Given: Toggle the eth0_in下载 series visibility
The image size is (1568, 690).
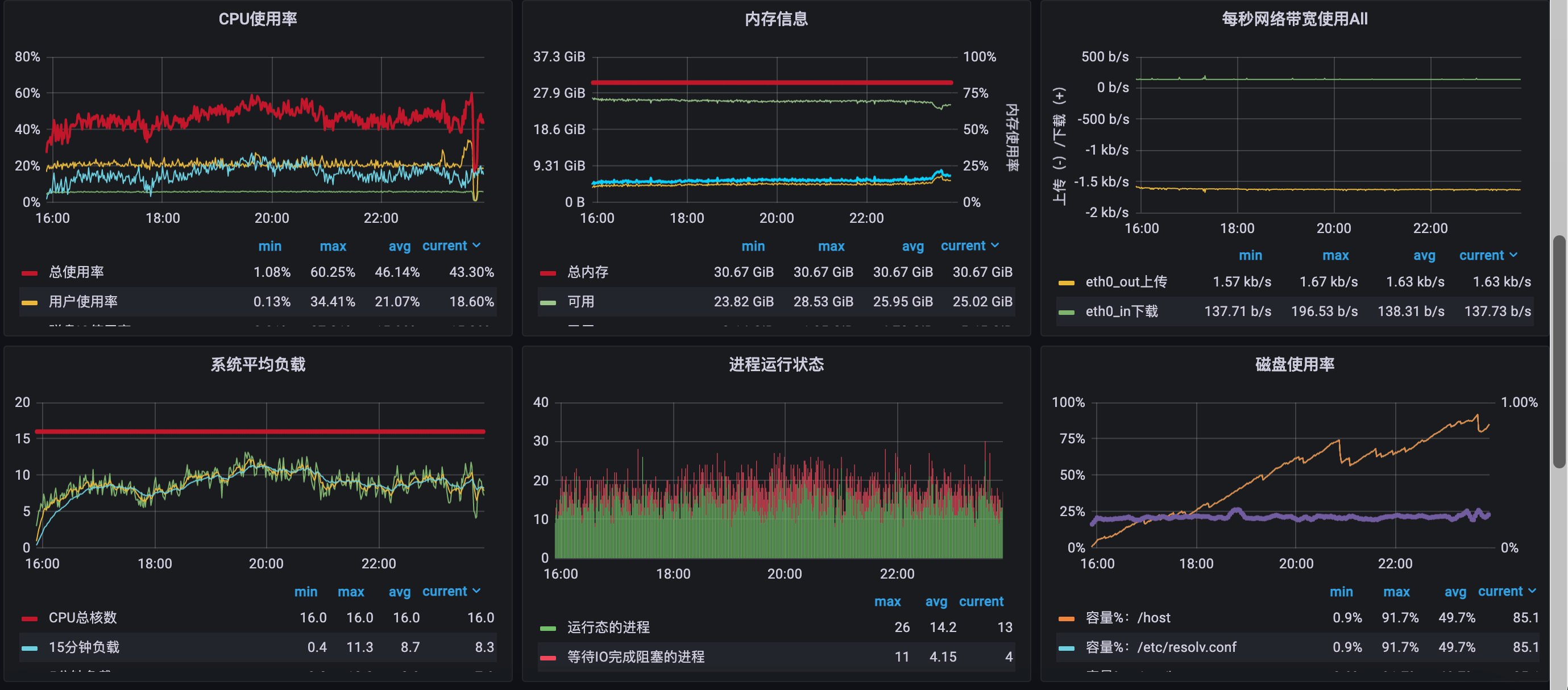Looking at the screenshot, I should [x=1121, y=311].
